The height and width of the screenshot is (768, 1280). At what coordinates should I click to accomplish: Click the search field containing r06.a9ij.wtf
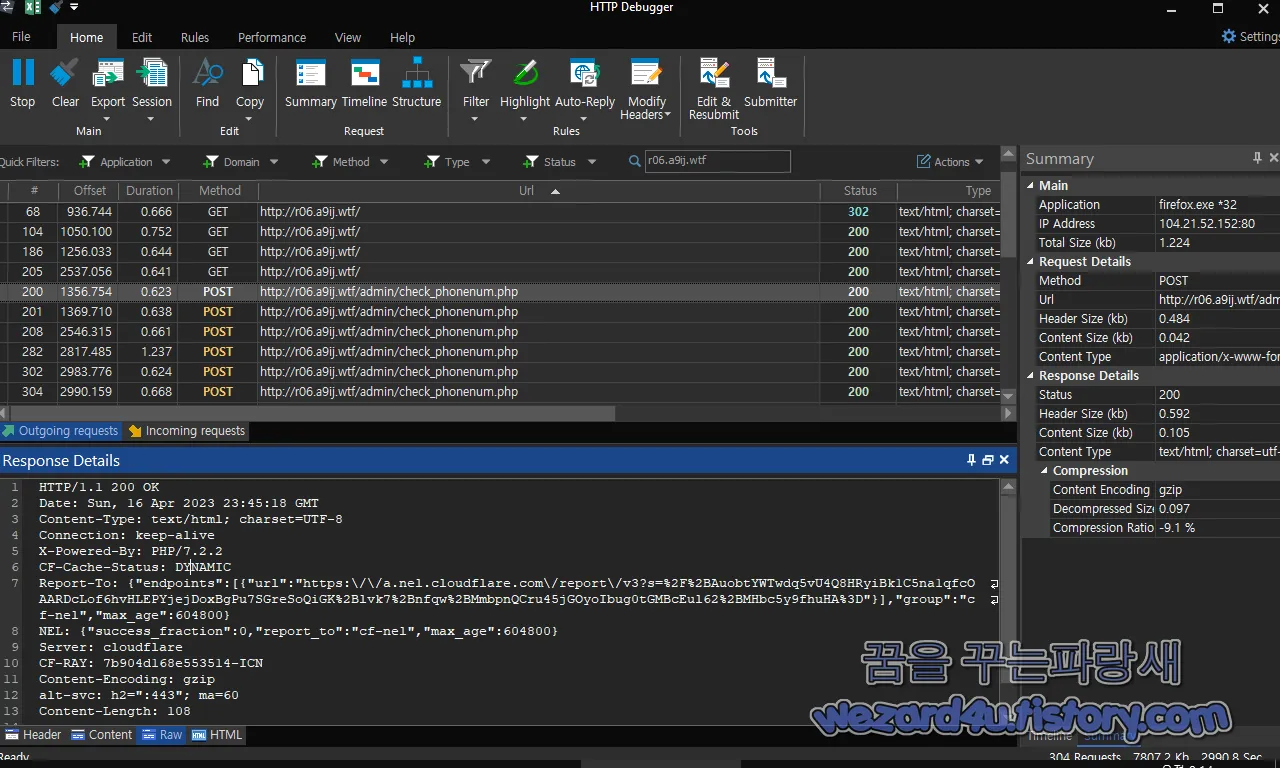pos(717,161)
